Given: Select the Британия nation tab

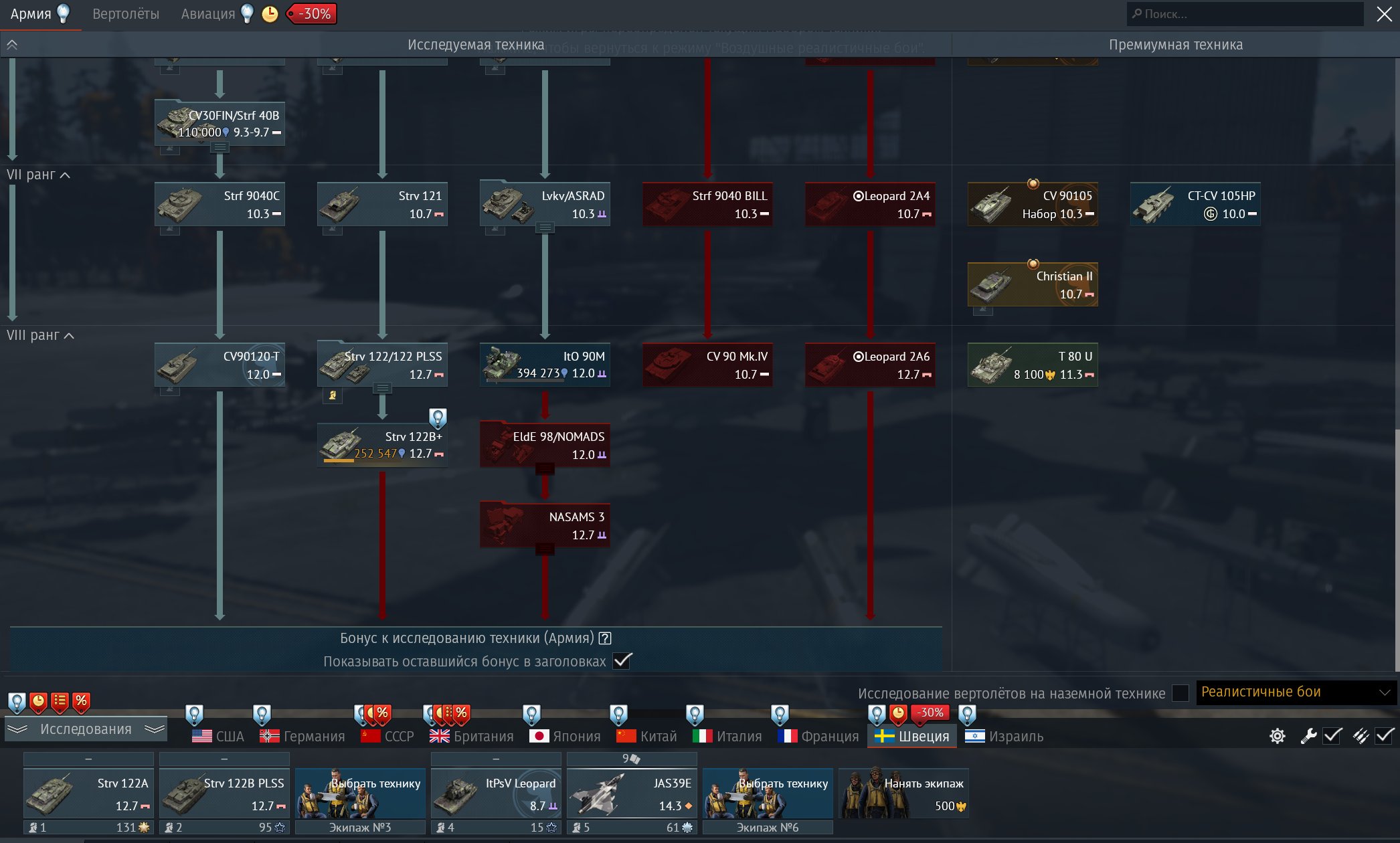Looking at the screenshot, I should click(x=472, y=737).
